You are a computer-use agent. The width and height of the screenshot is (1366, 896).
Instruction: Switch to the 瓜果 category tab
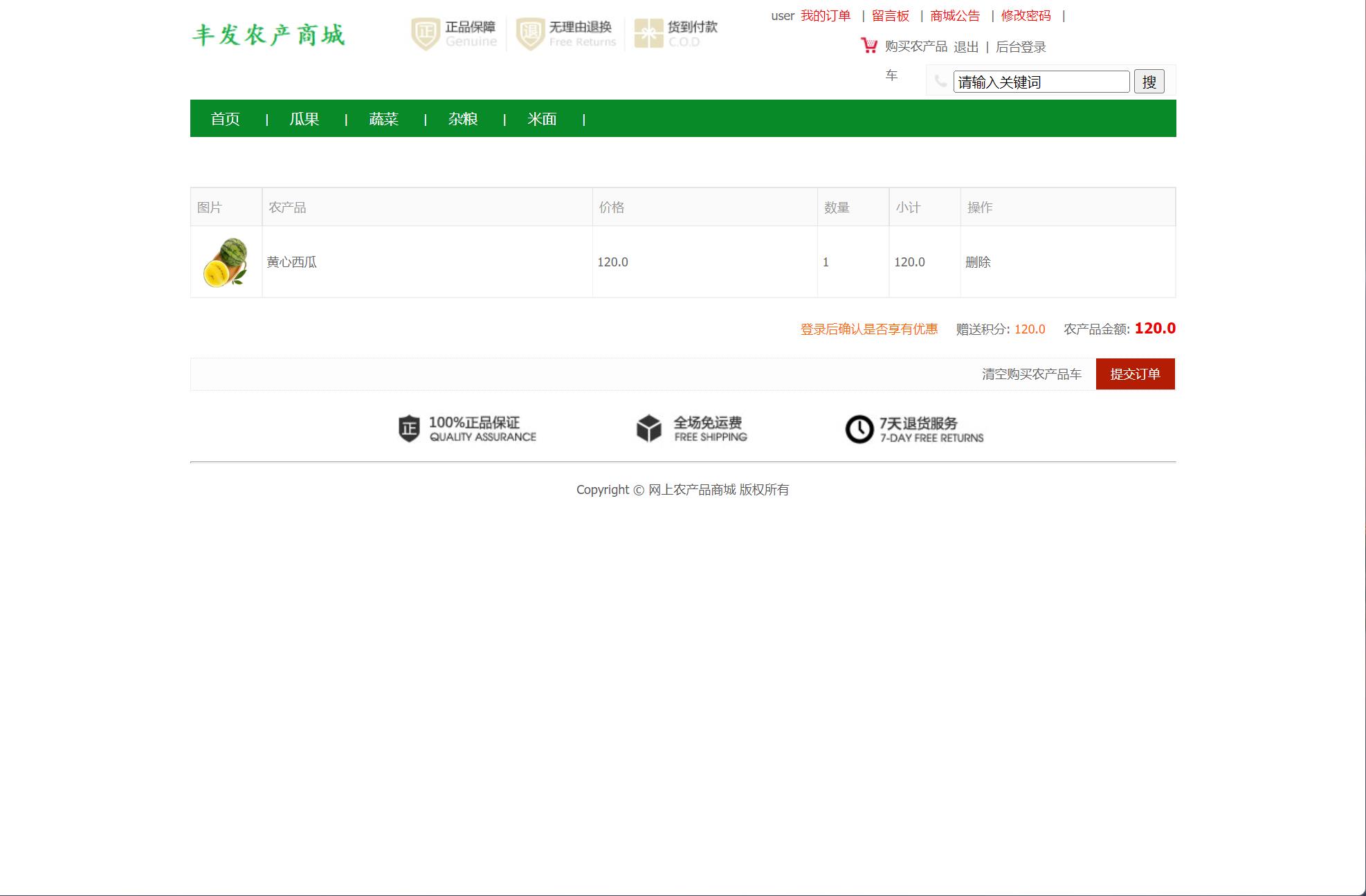(x=304, y=118)
